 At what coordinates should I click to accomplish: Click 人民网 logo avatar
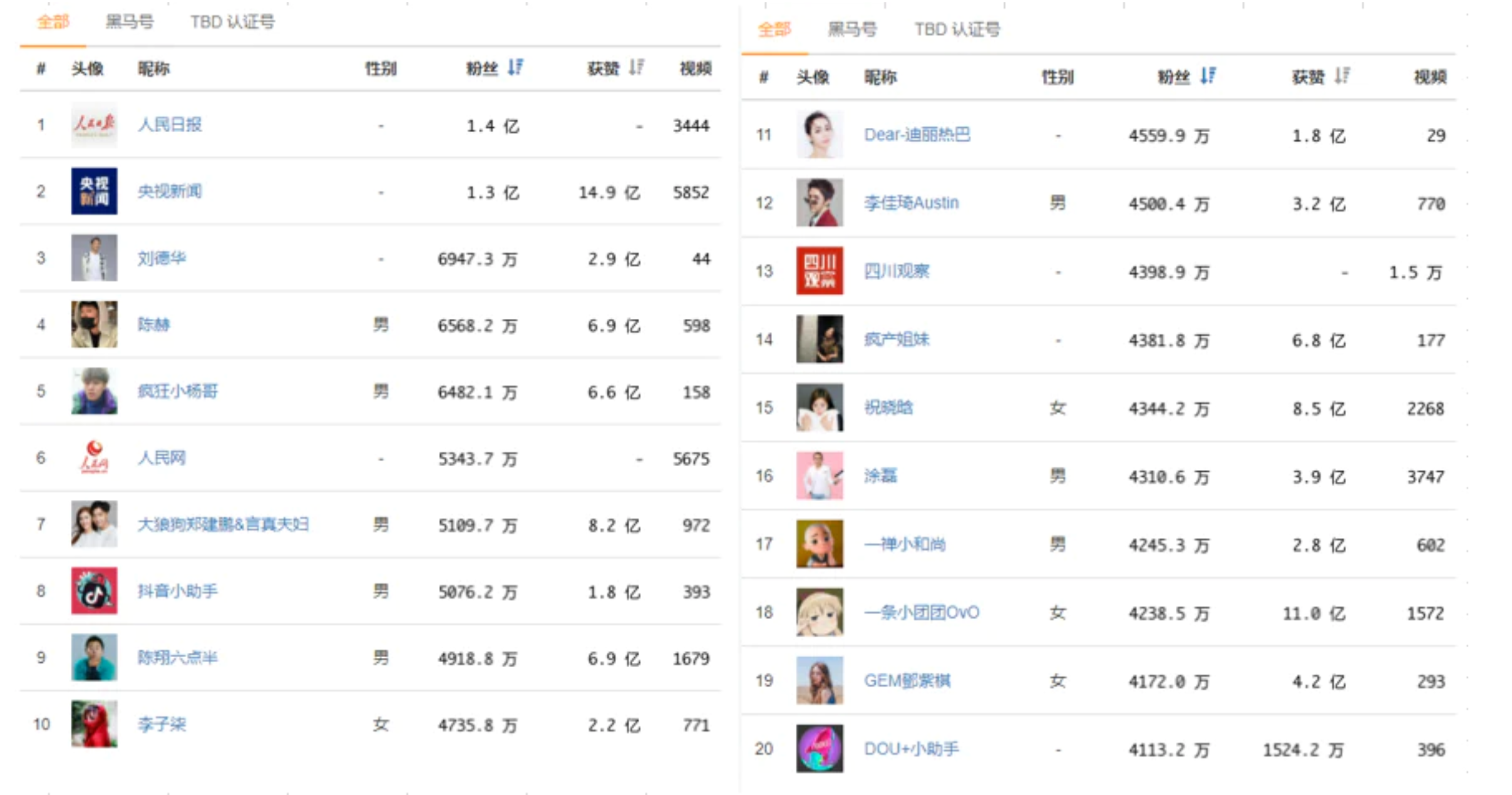94,457
